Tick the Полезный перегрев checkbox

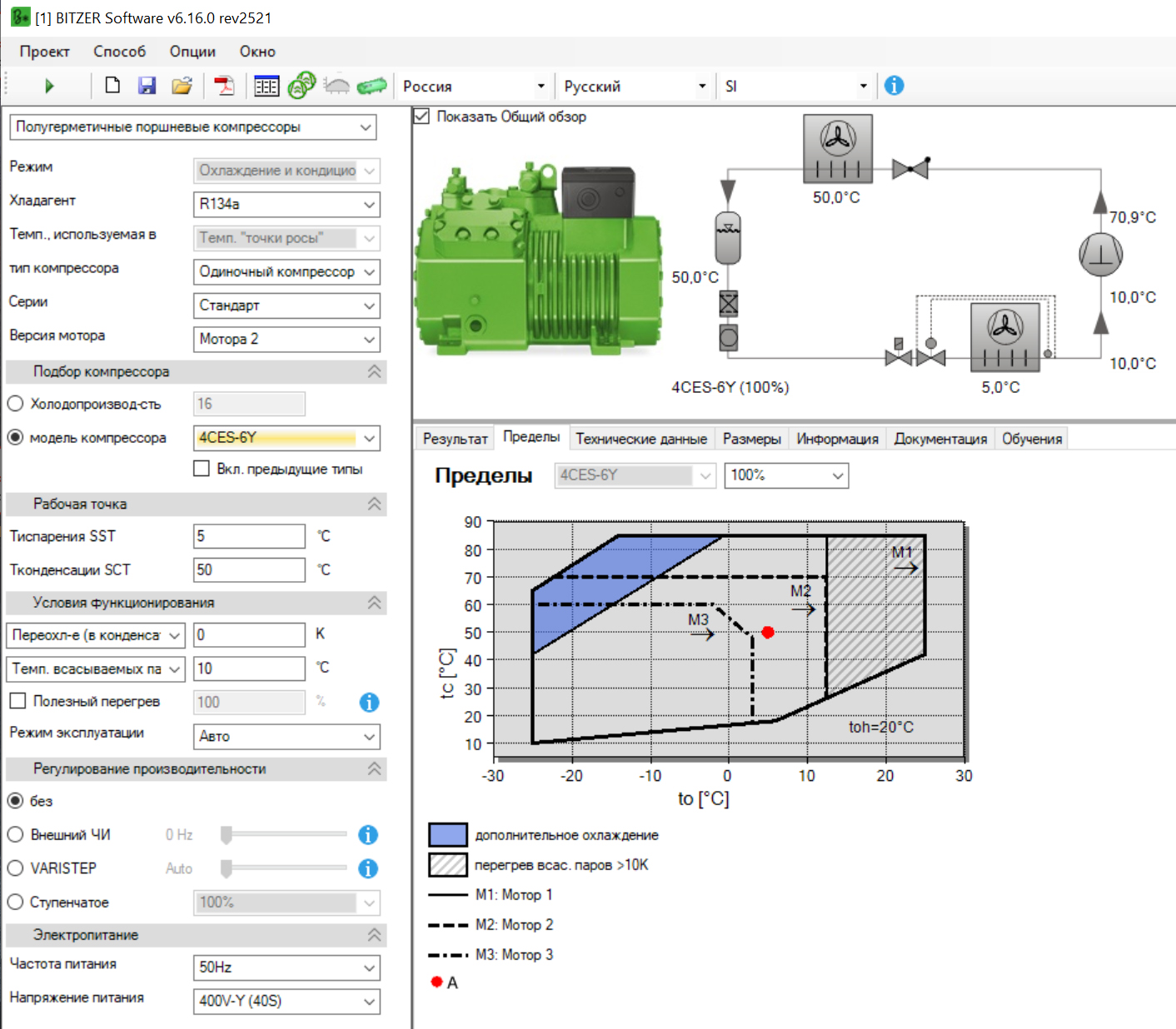[x=17, y=701]
